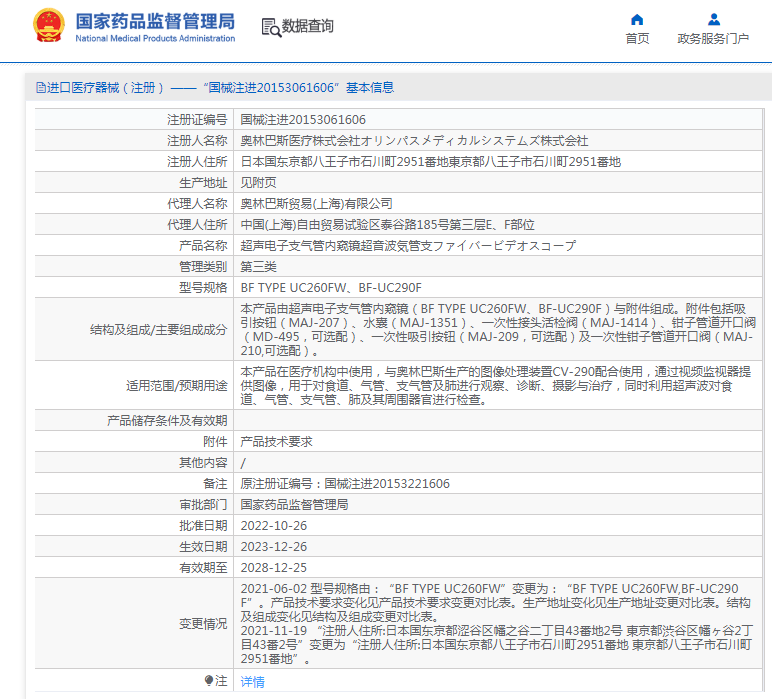Click the 政务服务门户 user icon

click(x=713, y=19)
